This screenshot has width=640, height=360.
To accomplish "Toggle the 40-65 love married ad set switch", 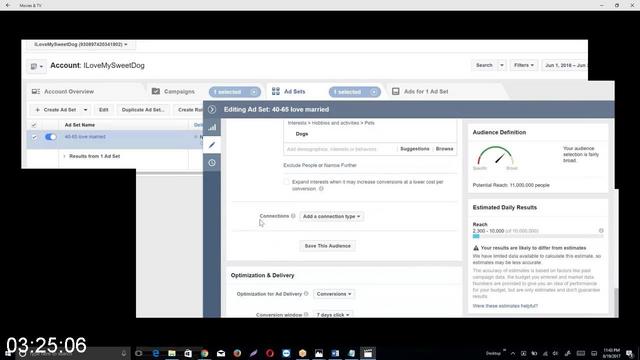I will [51, 137].
